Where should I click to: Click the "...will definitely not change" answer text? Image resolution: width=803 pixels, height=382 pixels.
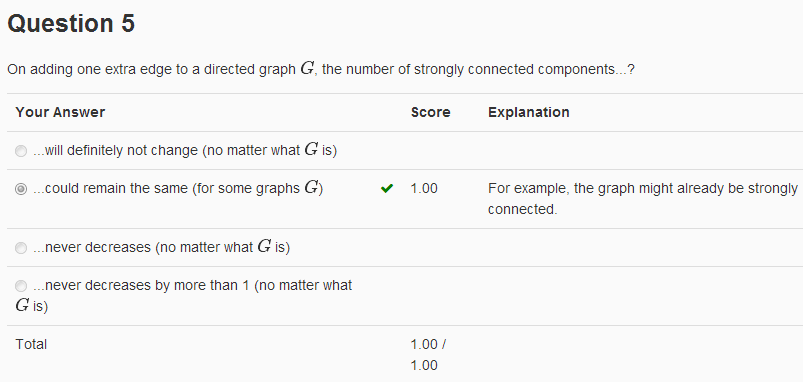pyautogui.click(x=185, y=150)
